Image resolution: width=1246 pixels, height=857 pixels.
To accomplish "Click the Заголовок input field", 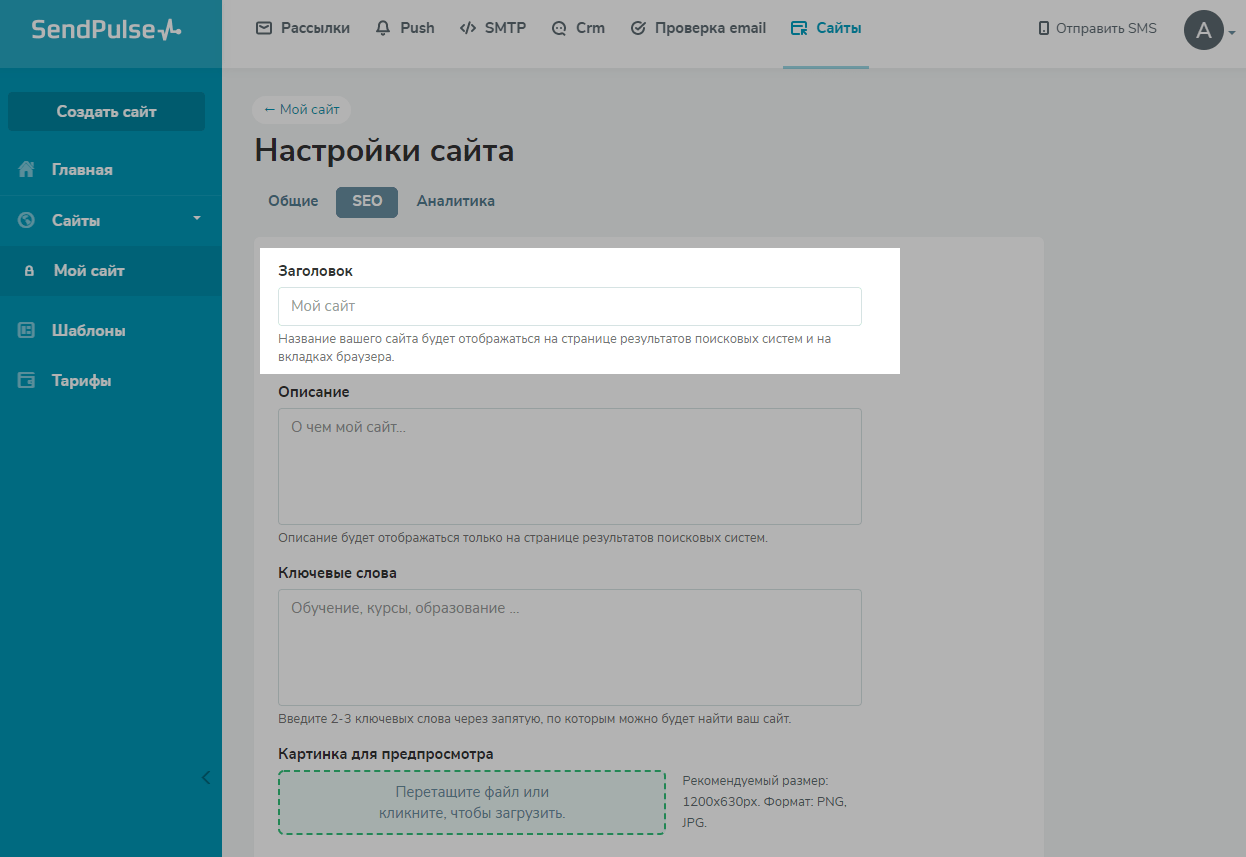I will coord(569,307).
